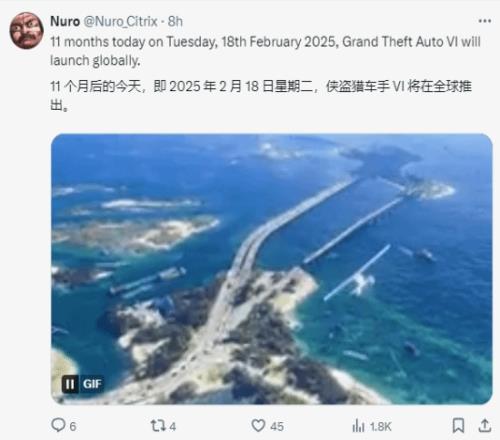Viewport: 500px width, 440px height.
Task: Click the retweet arrows icon
Action: [x=157, y=426]
